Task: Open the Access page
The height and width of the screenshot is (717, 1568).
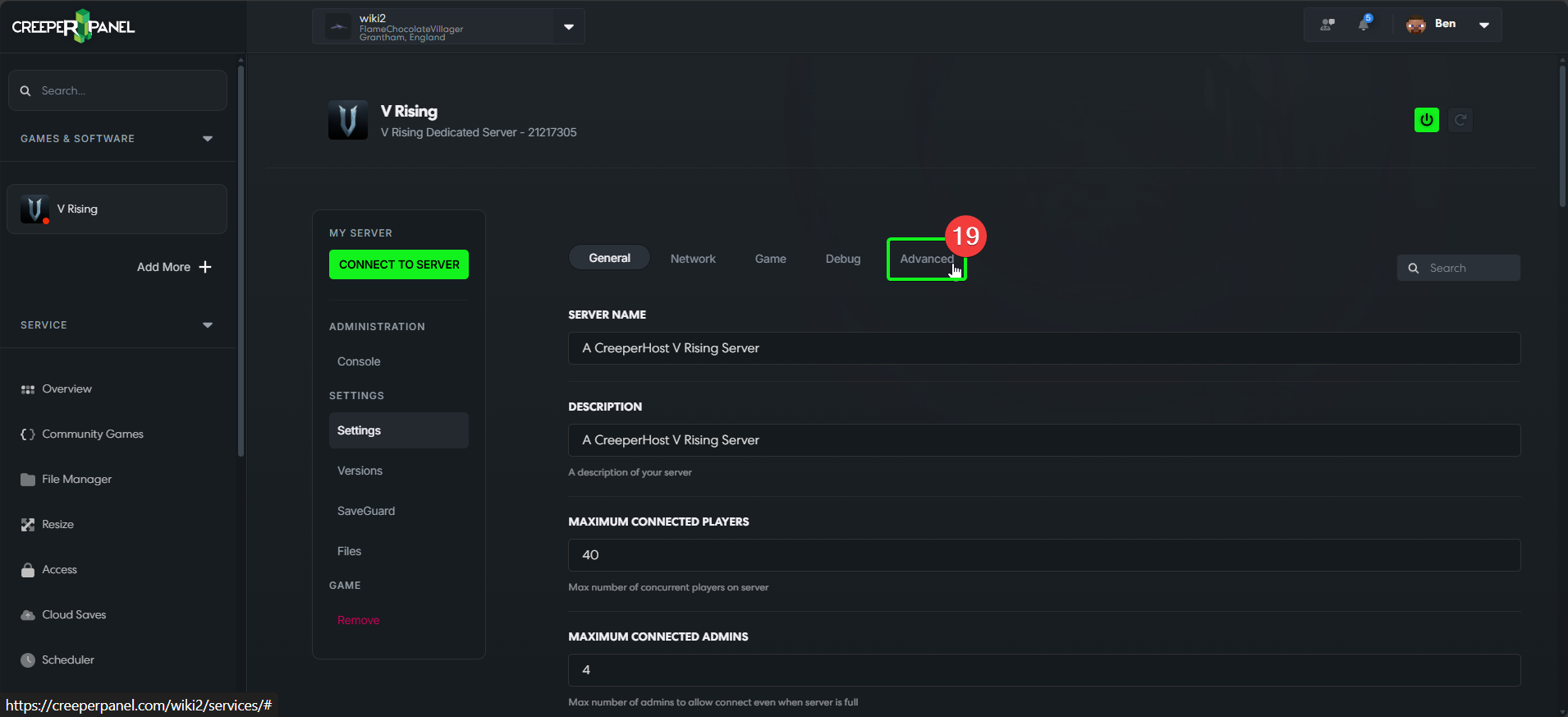Action: pos(59,569)
